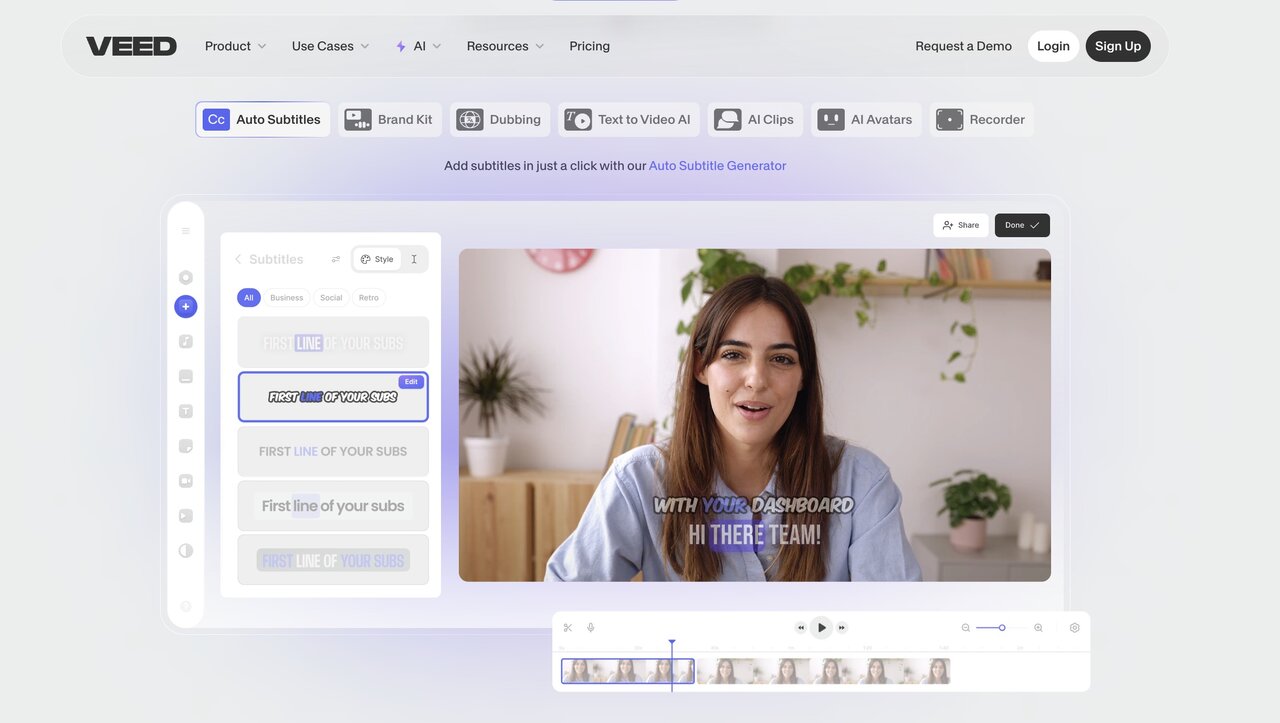Viewport: 1280px width, 723px height.
Task: Open the Auto Subtitle Generator link
Action: click(717, 166)
